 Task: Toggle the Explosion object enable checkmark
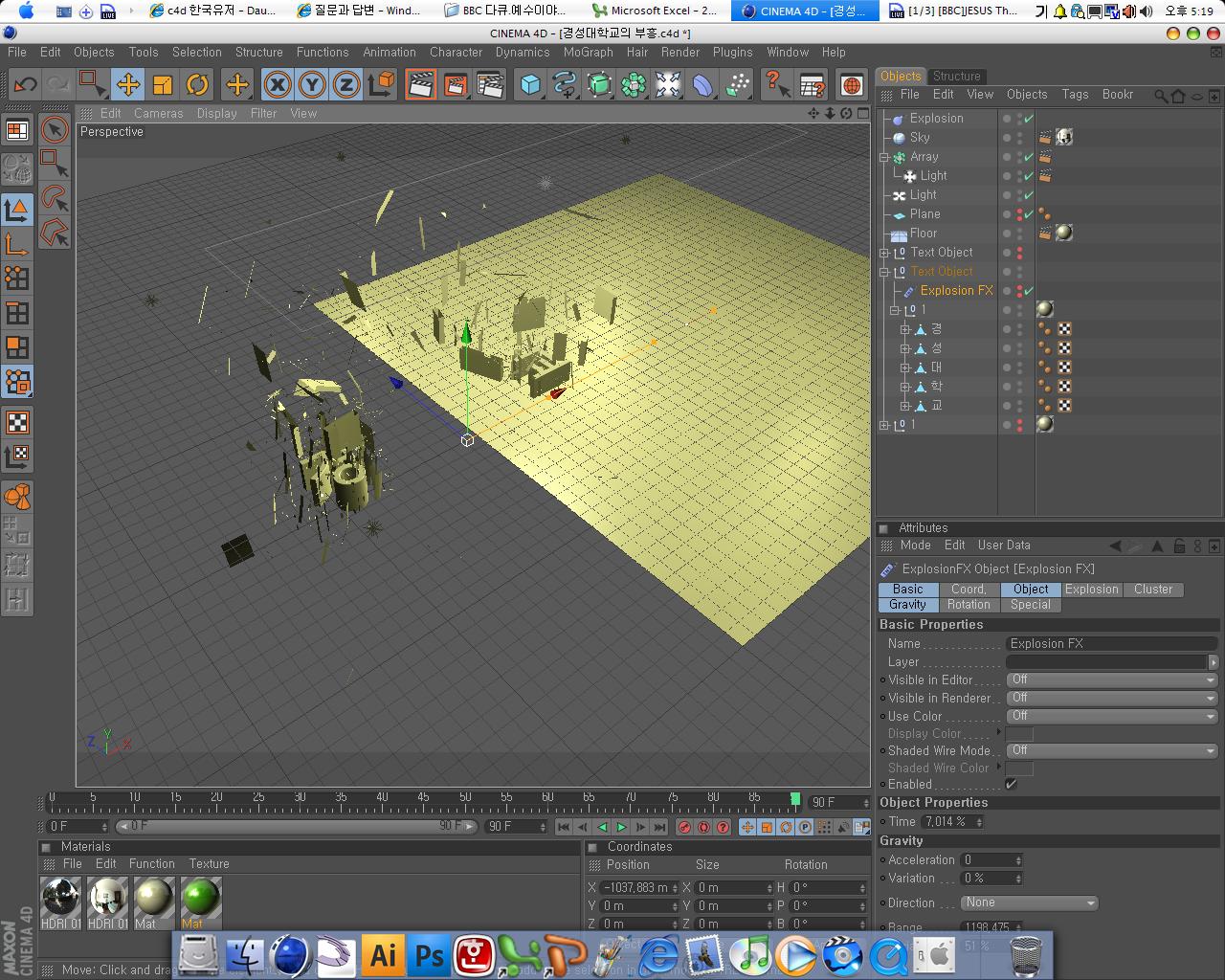[x=1029, y=119]
